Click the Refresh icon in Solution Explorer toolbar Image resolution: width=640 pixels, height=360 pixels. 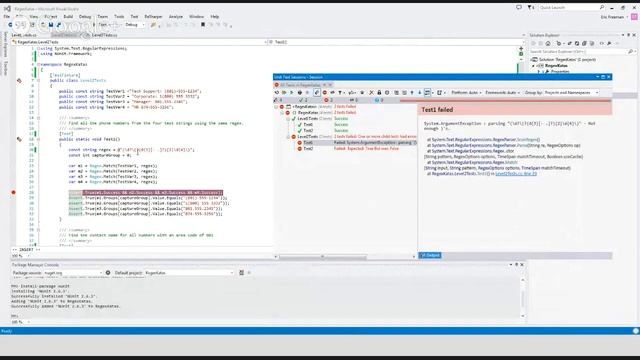[577, 43]
